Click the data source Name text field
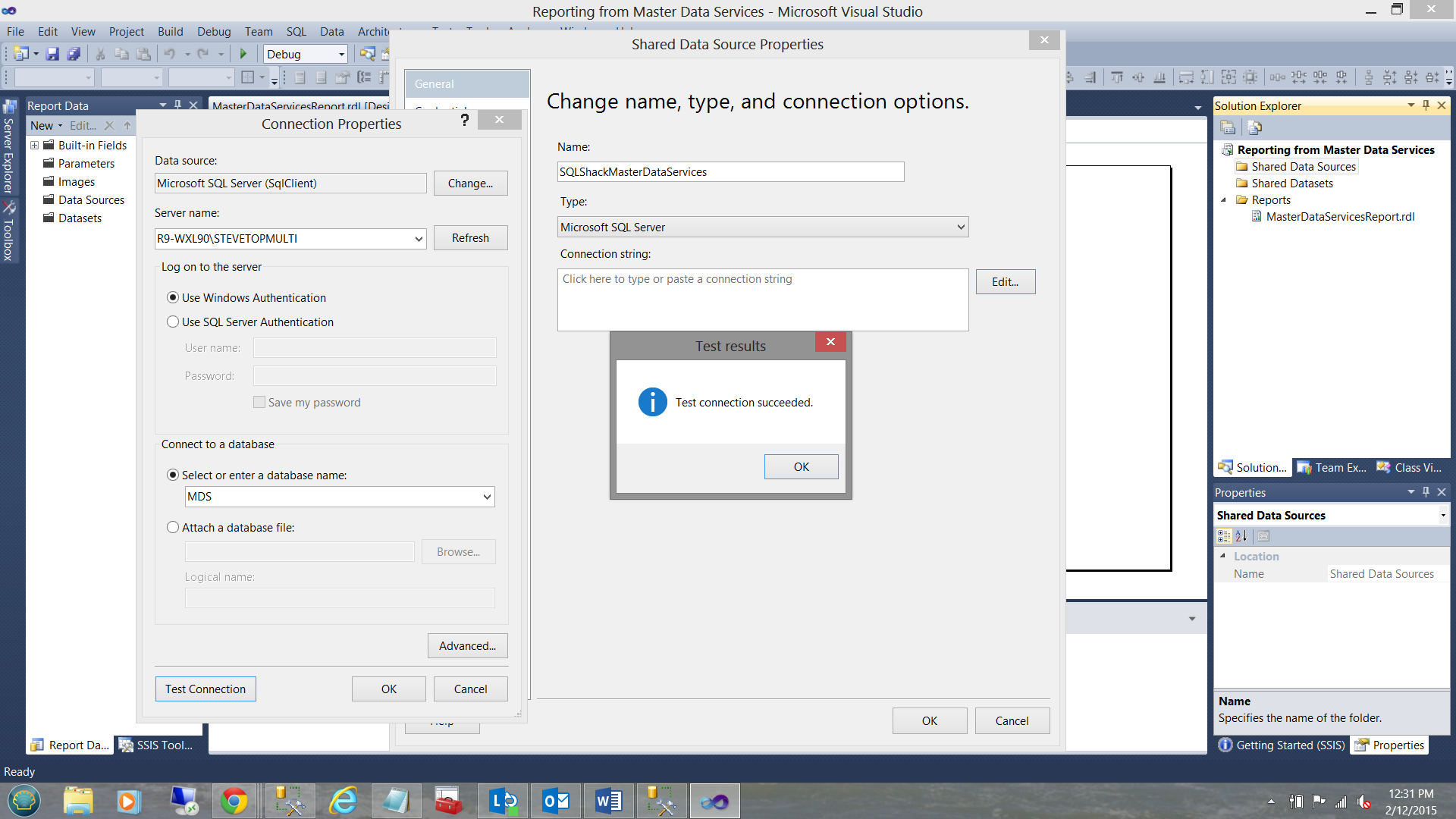The height and width of the screenshot is (819, 1456). pyautogui.click(x=730, y=172)
